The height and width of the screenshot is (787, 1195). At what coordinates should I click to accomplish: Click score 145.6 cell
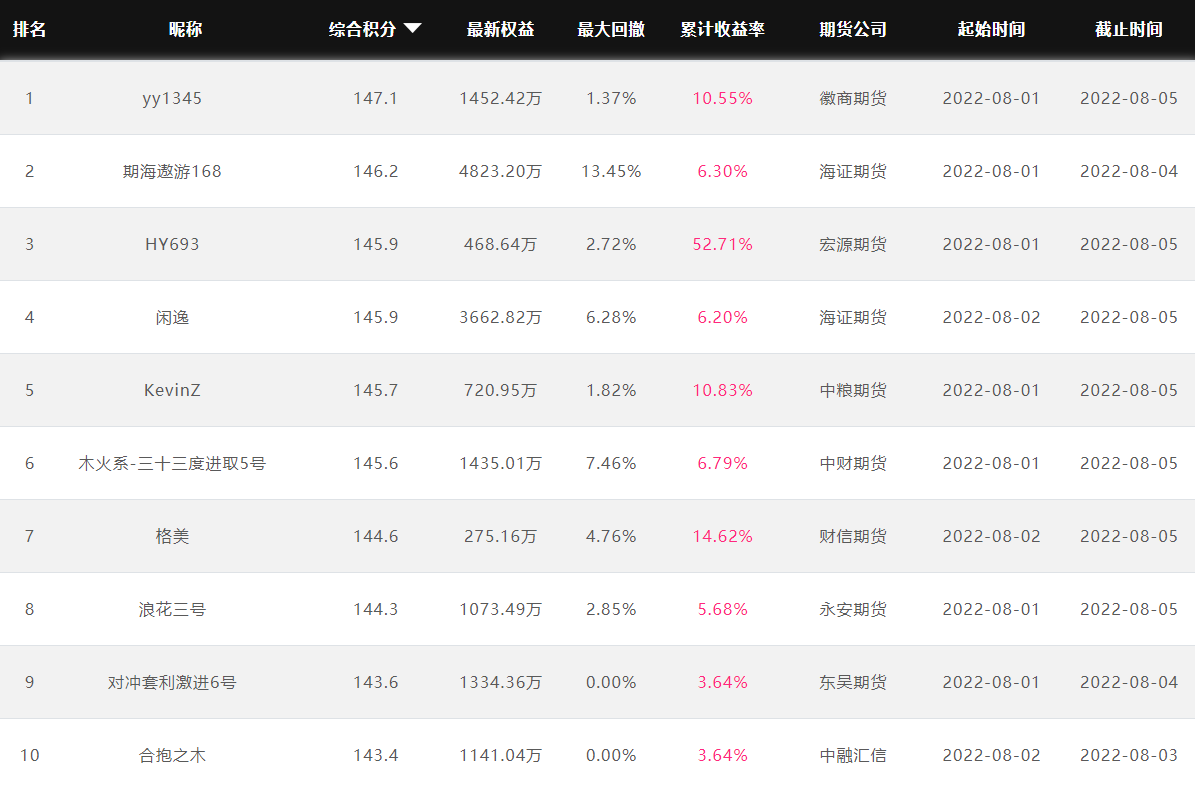click(x=376, y=463)
